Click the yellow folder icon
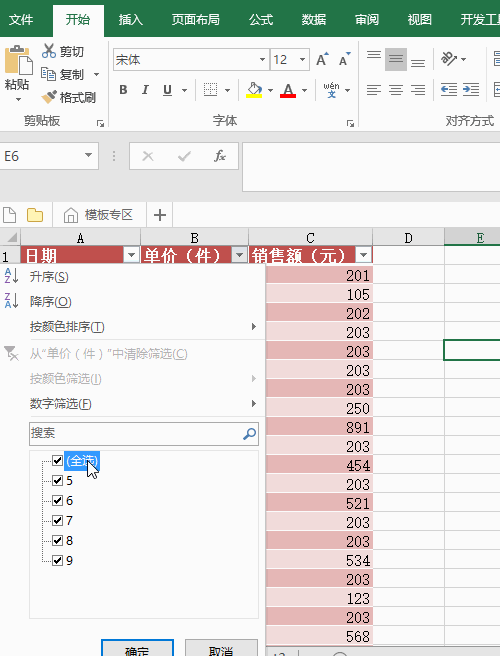This screenshot has width=500, height=656. (x=35, y=215)
